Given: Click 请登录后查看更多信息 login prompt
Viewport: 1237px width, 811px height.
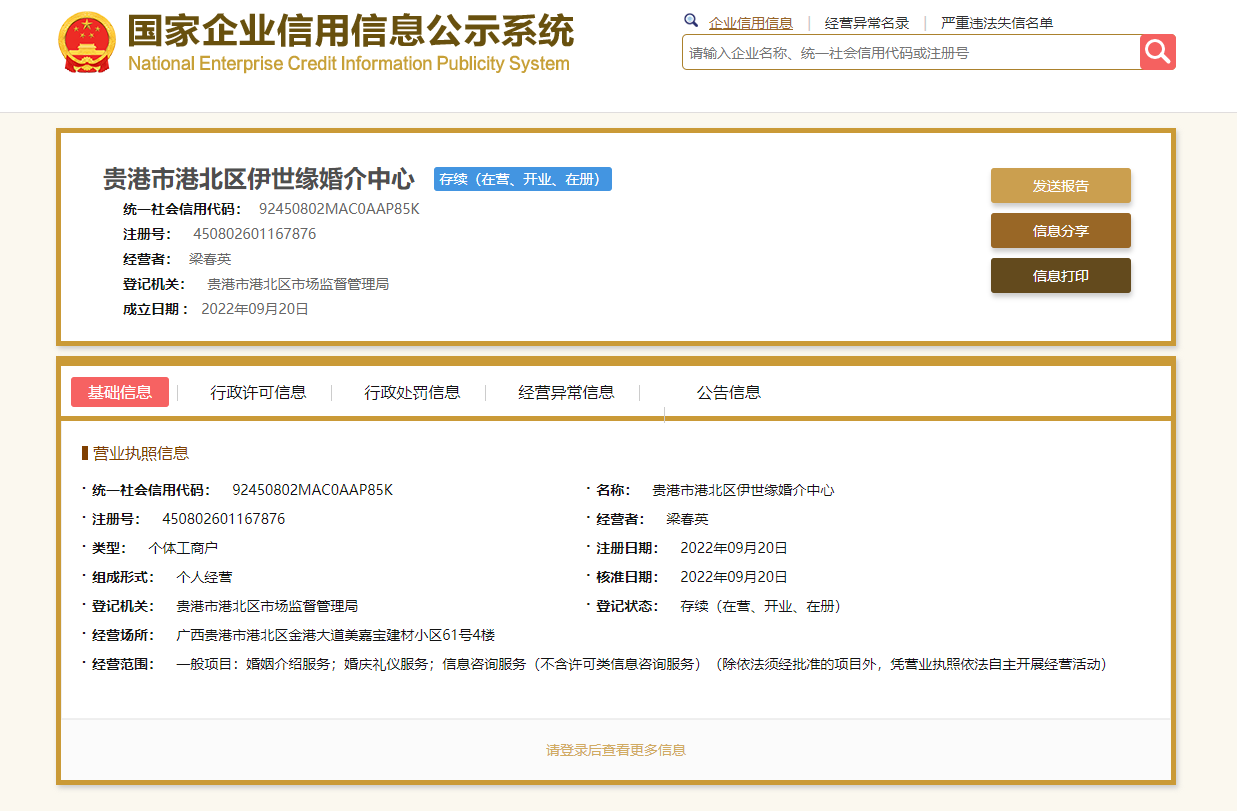Looking at the screenshot, I should [x=616, y=750].
